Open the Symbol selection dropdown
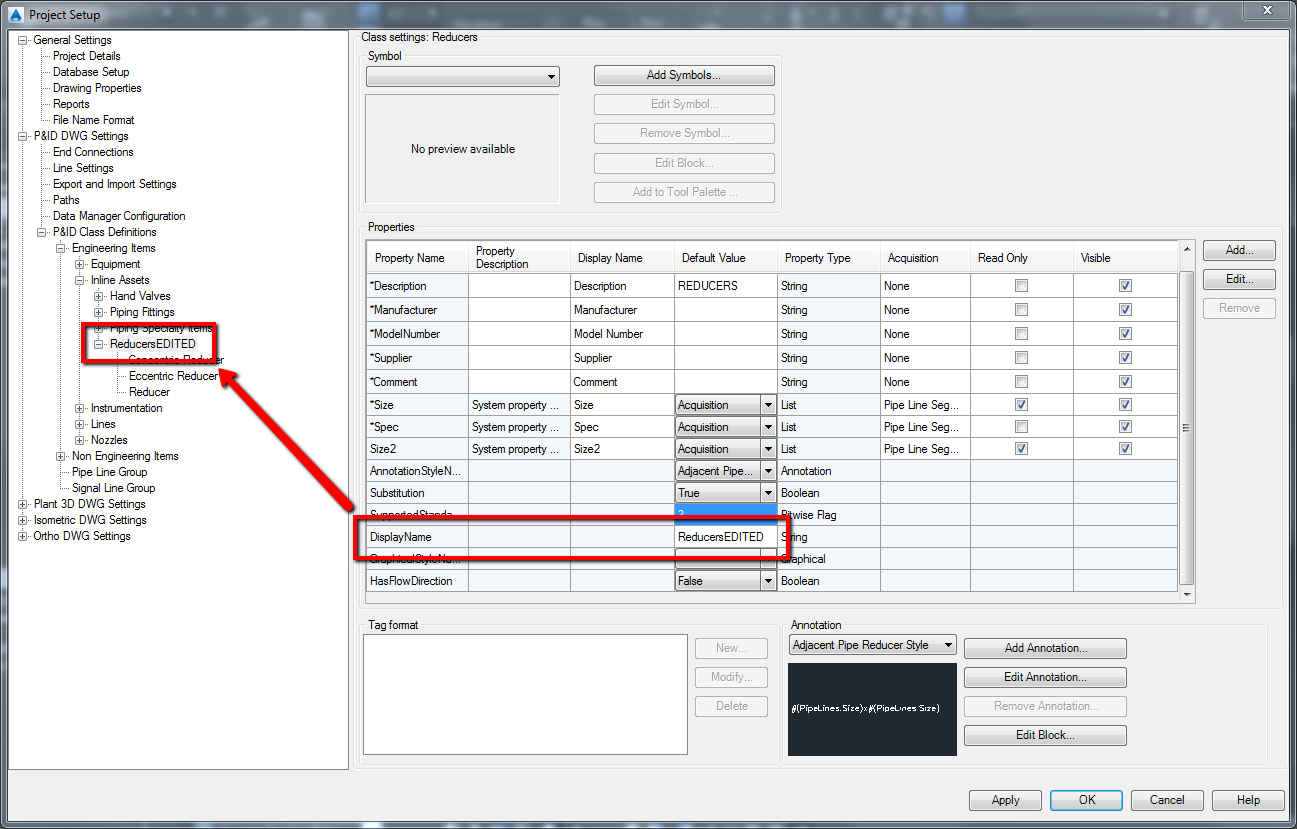The width and height of the screenshot is (1297, 829). [x=549, y=75]
